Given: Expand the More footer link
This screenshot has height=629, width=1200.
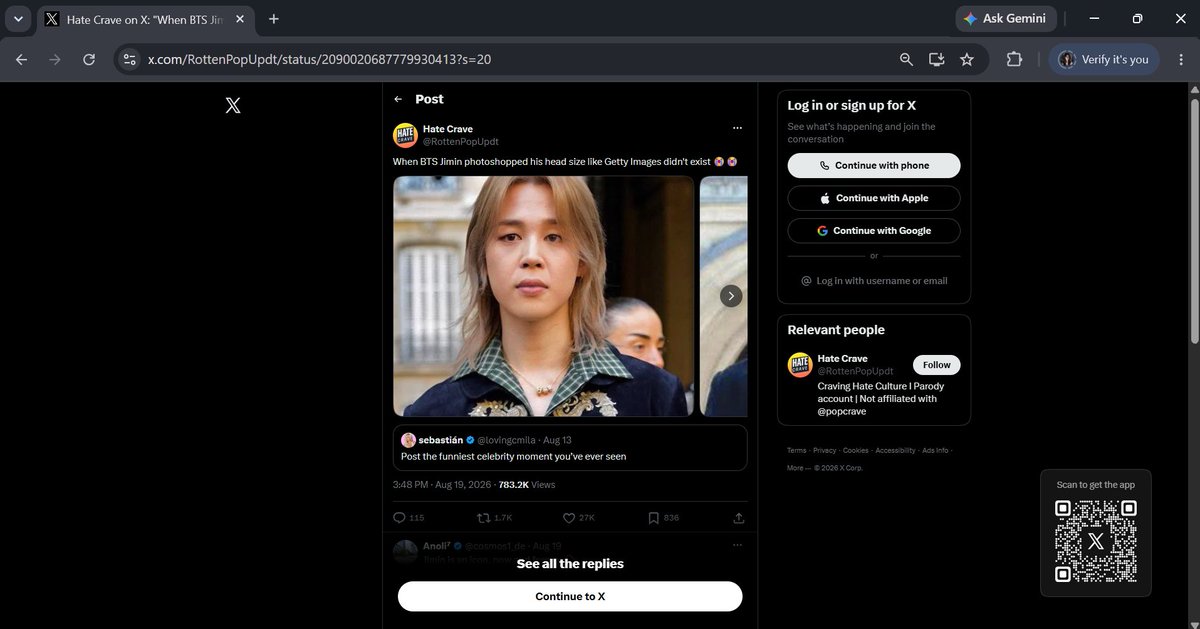Looking at the screenshot, I should click(x=797, y=467).
